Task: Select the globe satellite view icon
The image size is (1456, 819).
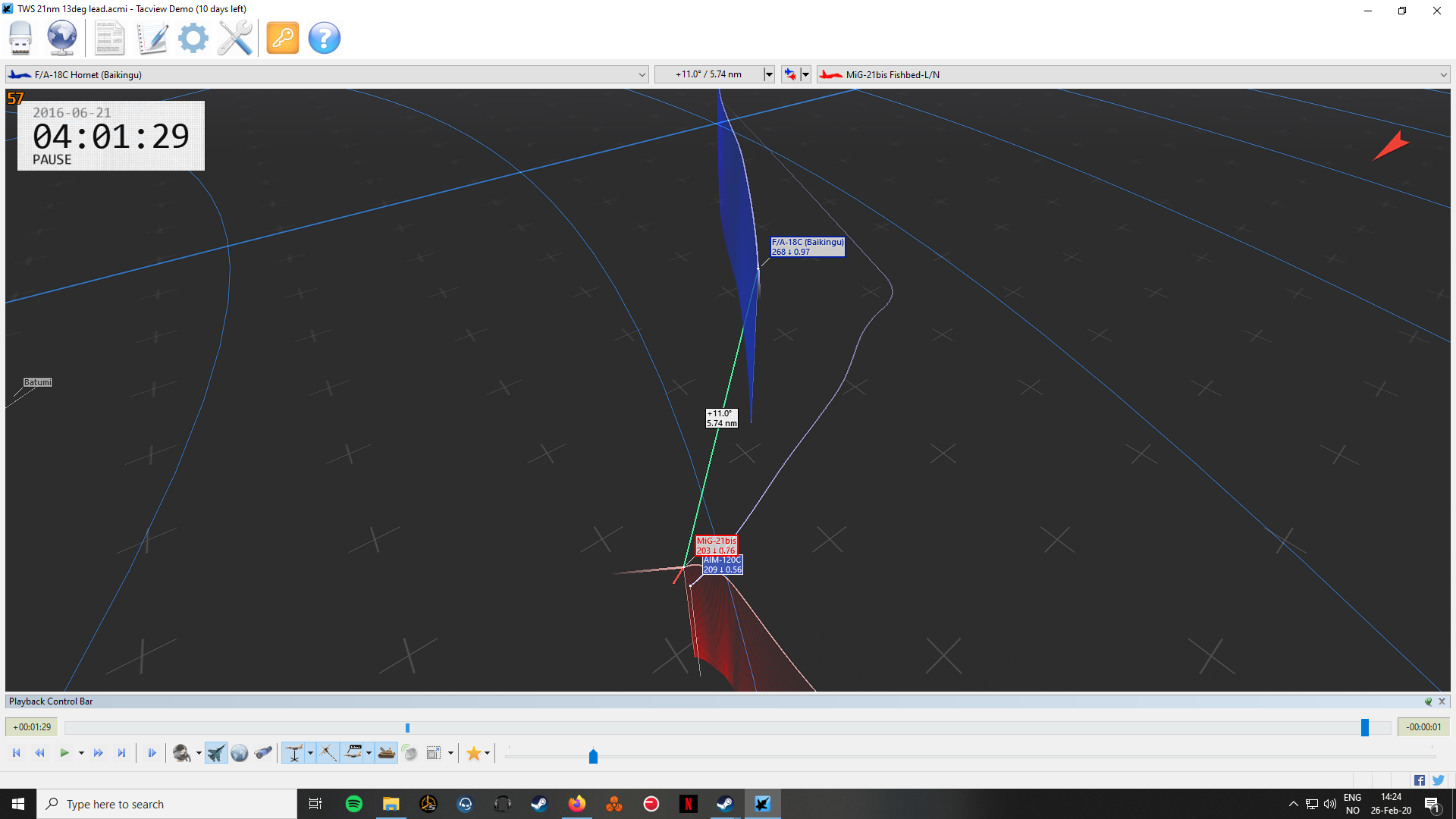Action: [x=240, y=753]
